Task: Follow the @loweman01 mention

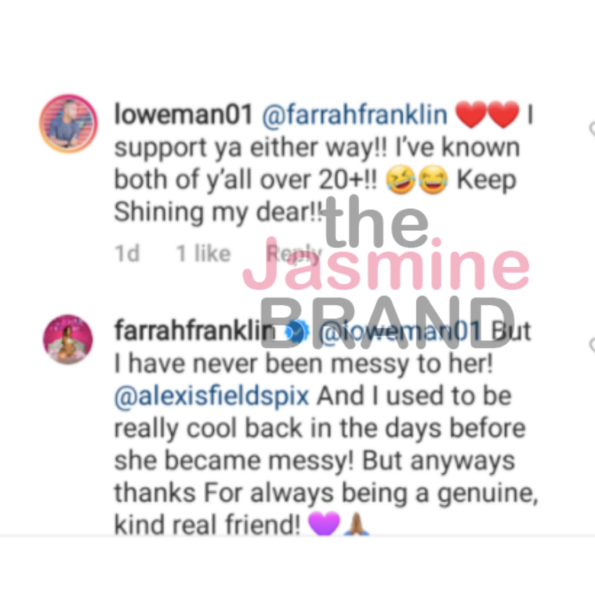Action: (x=399, y=331)
